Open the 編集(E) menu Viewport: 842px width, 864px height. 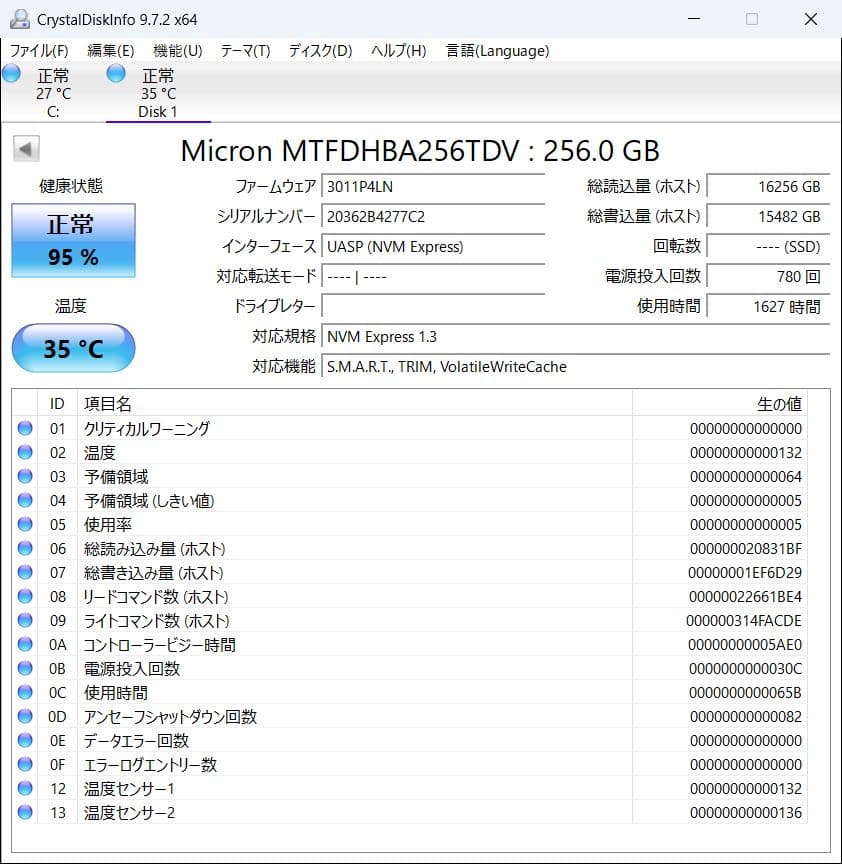[x=111, y=51]
